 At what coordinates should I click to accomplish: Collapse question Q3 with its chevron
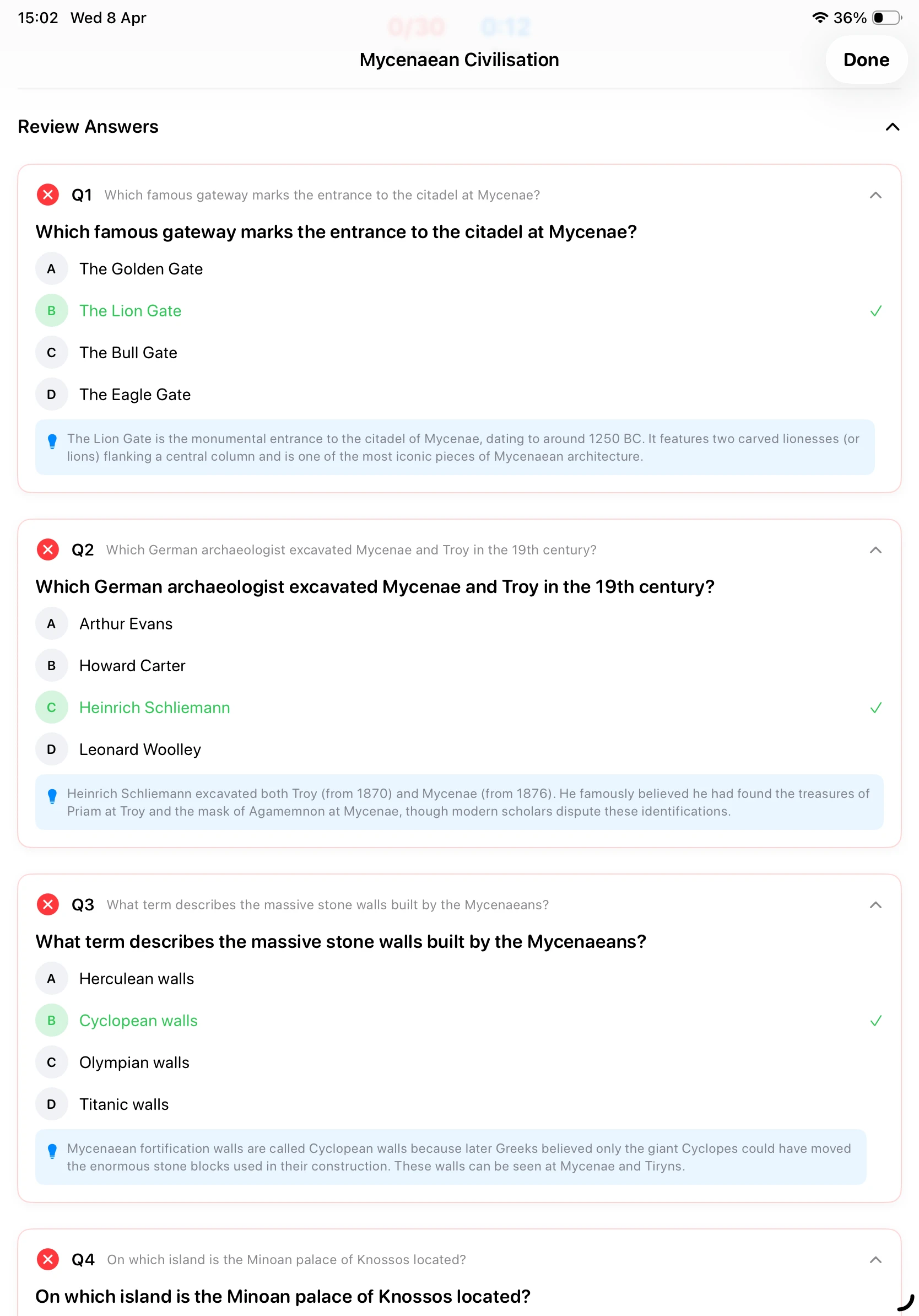(875, 904)
